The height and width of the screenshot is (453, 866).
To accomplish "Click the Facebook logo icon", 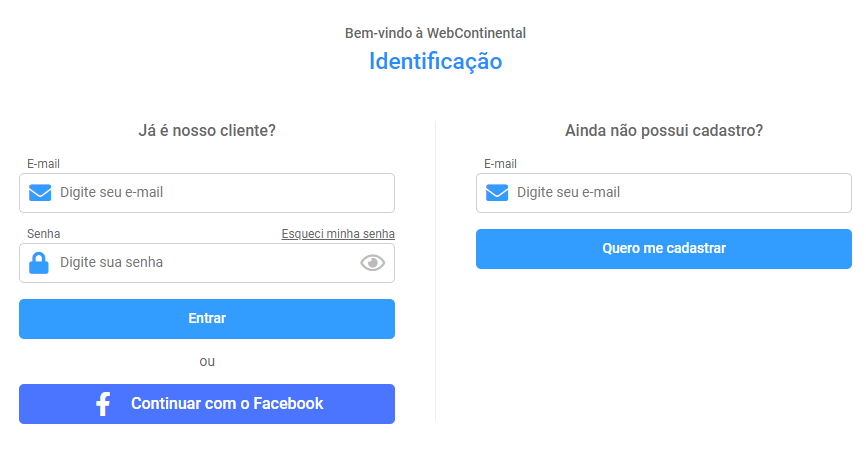I will pyautogui.click(x=103, y=404).
